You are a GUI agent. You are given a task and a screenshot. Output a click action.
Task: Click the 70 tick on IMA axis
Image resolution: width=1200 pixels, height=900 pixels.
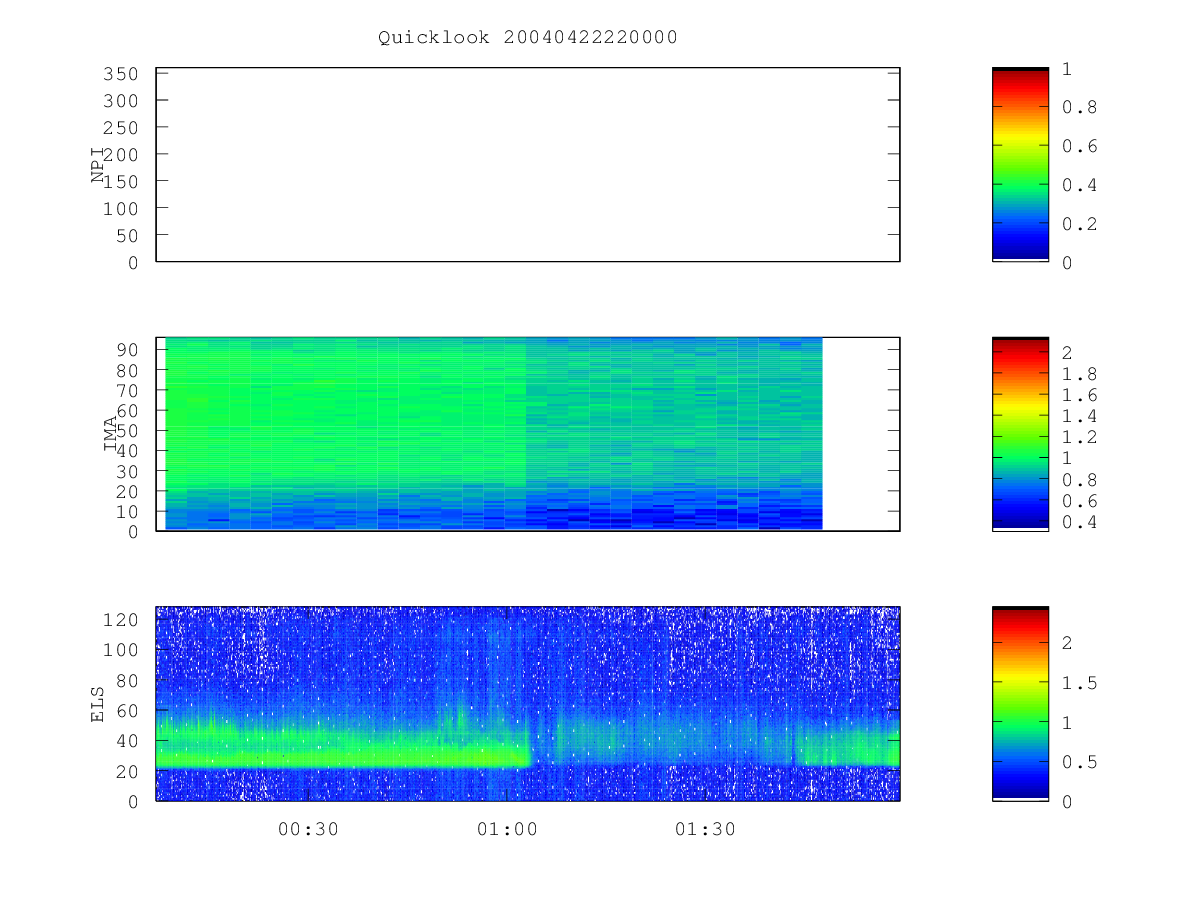point(125,390)
